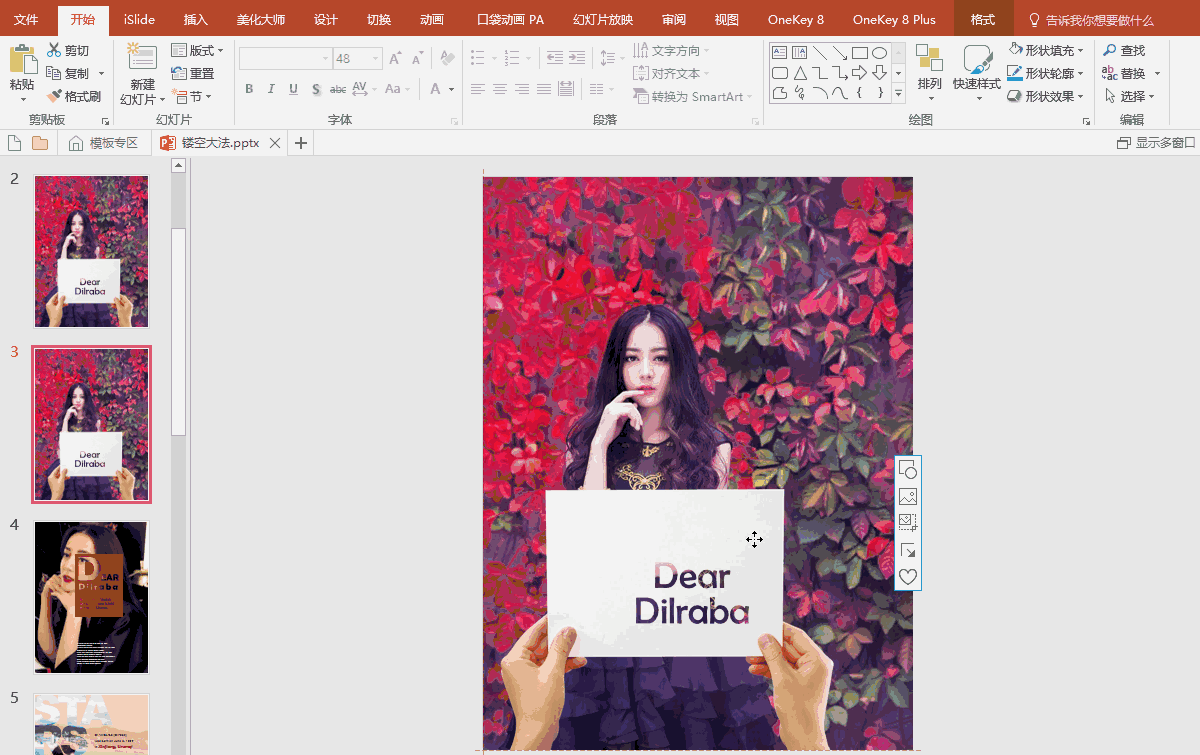Switch to the Insert (插入) ribbon tab

coord(196,20)
